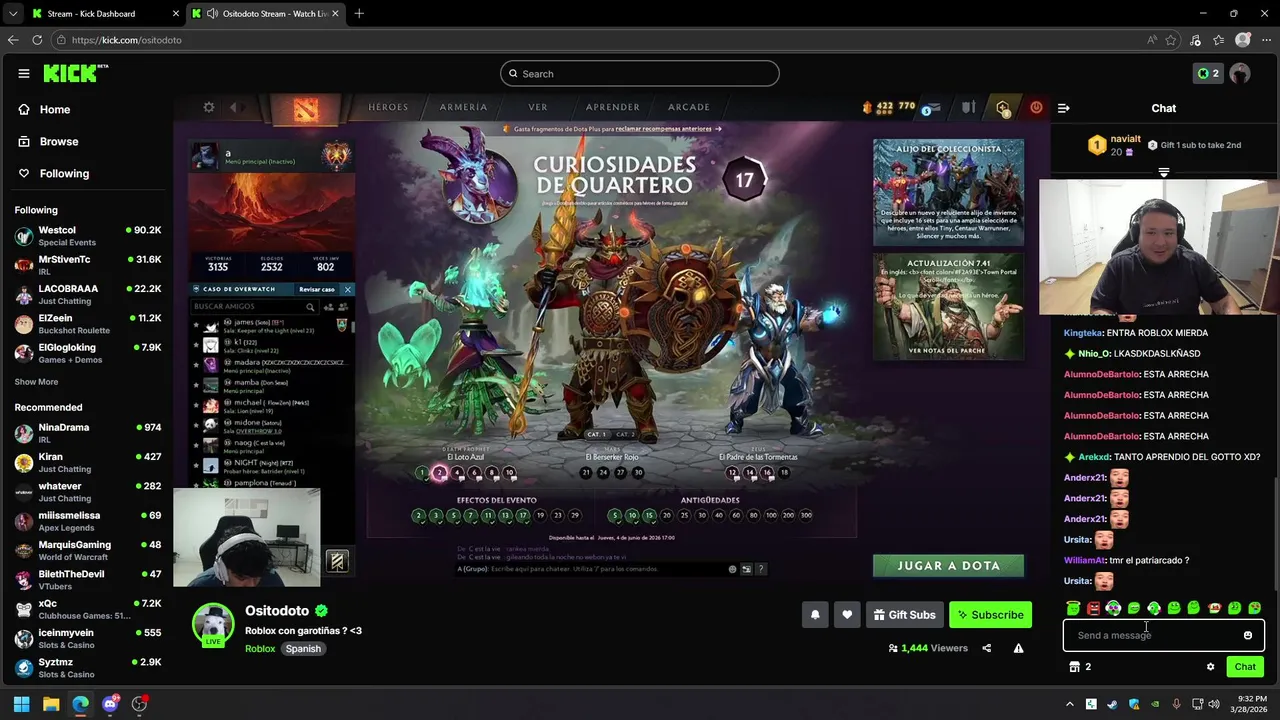
Task: Click the Spanish language tag
Action: tap(303, 649)
